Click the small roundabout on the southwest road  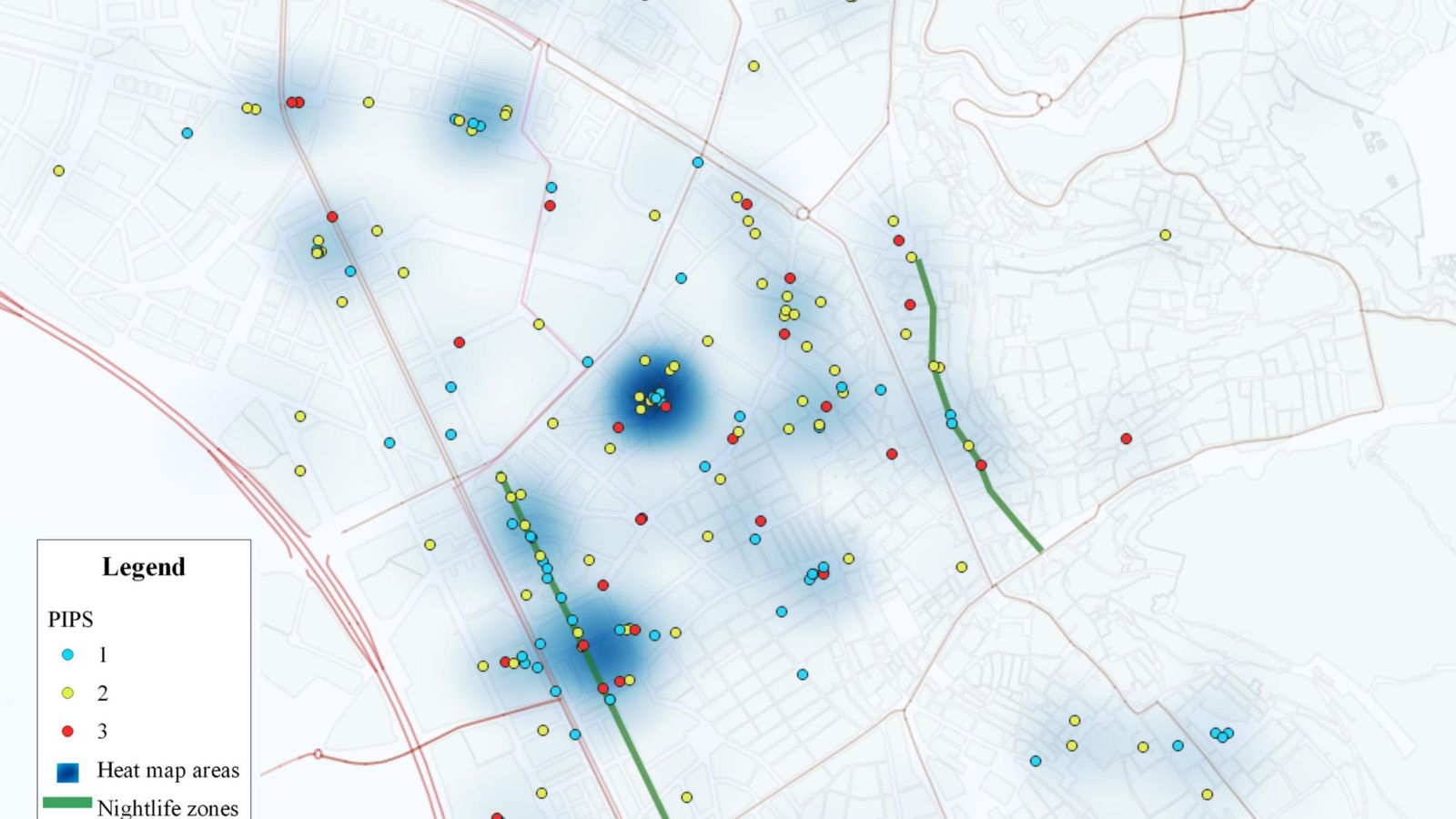318,754
